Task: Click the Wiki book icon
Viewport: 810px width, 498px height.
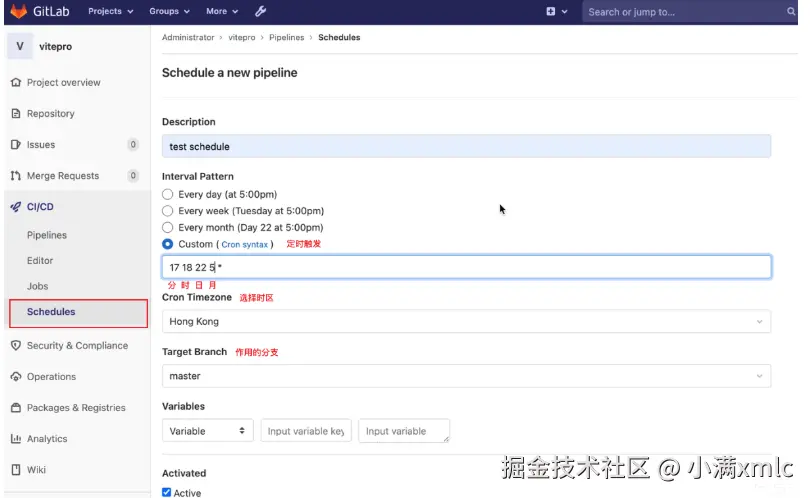Action: pos(16,470)
